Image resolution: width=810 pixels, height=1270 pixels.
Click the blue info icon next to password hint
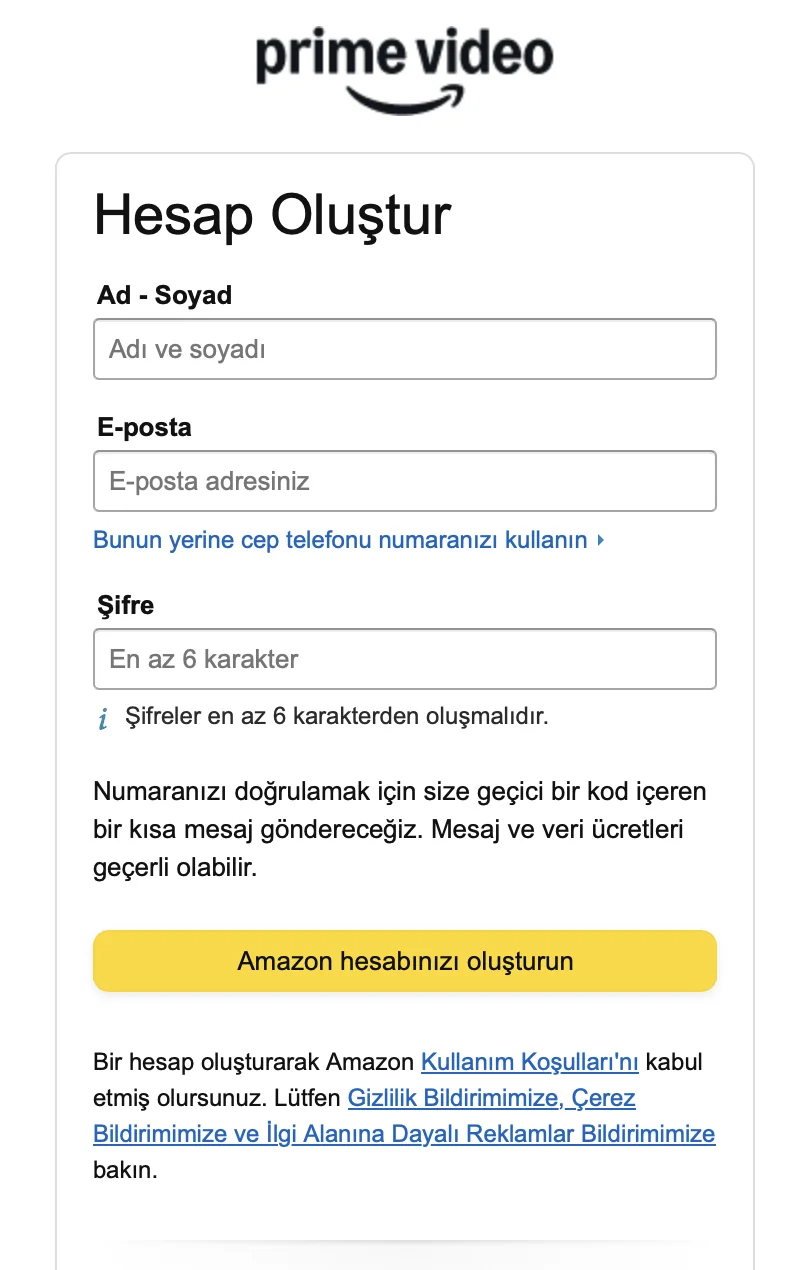click(103, 717)
